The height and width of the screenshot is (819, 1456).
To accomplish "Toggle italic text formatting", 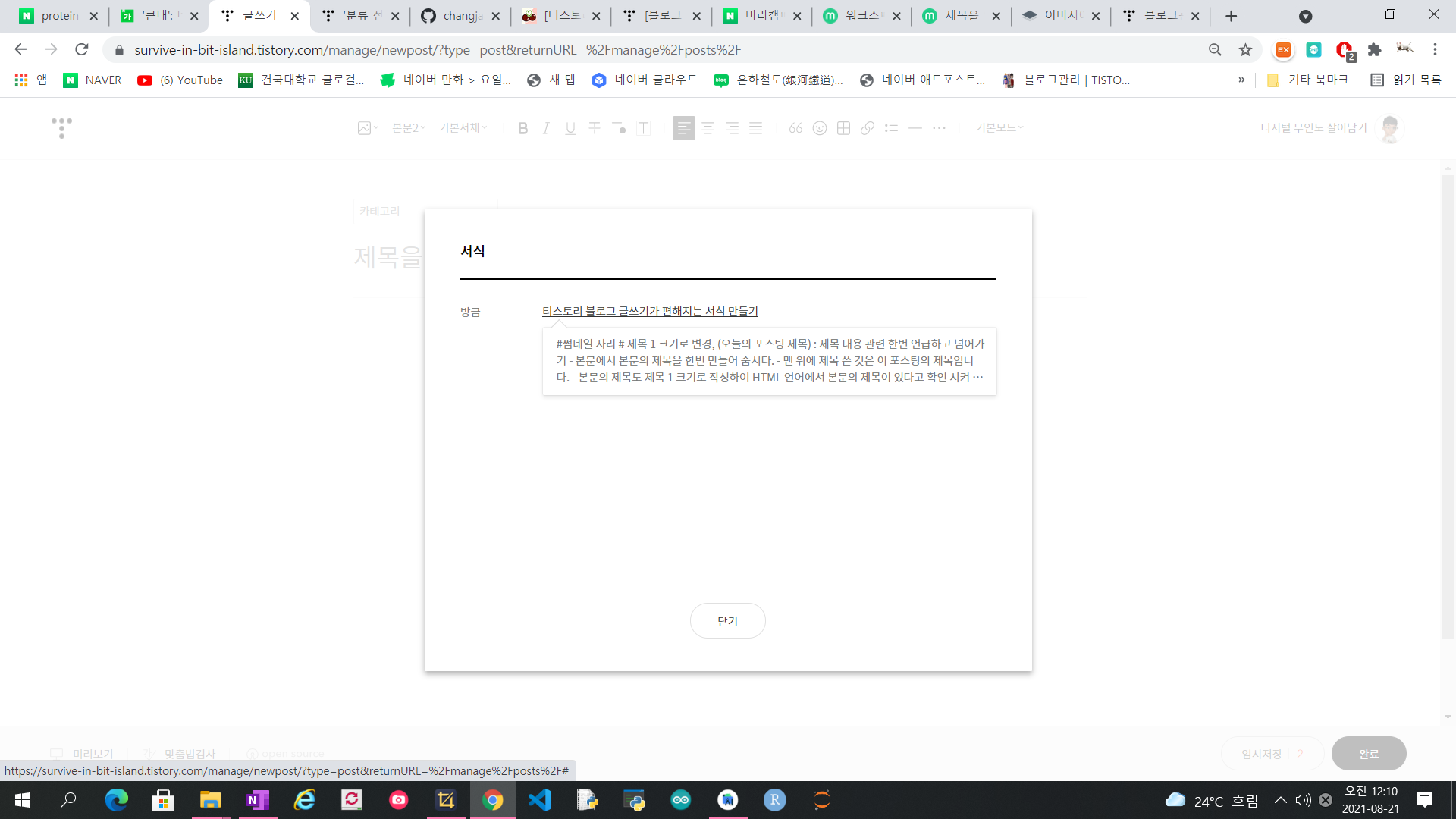I will point(546,128).
